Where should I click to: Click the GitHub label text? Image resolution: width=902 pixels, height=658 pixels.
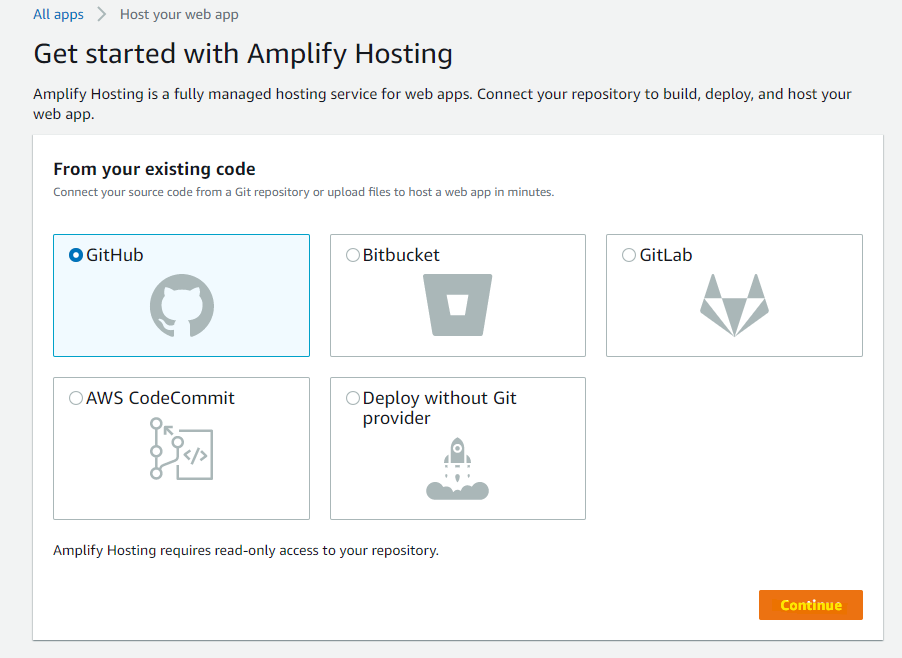pyautogui.click(x=115, y=255)
